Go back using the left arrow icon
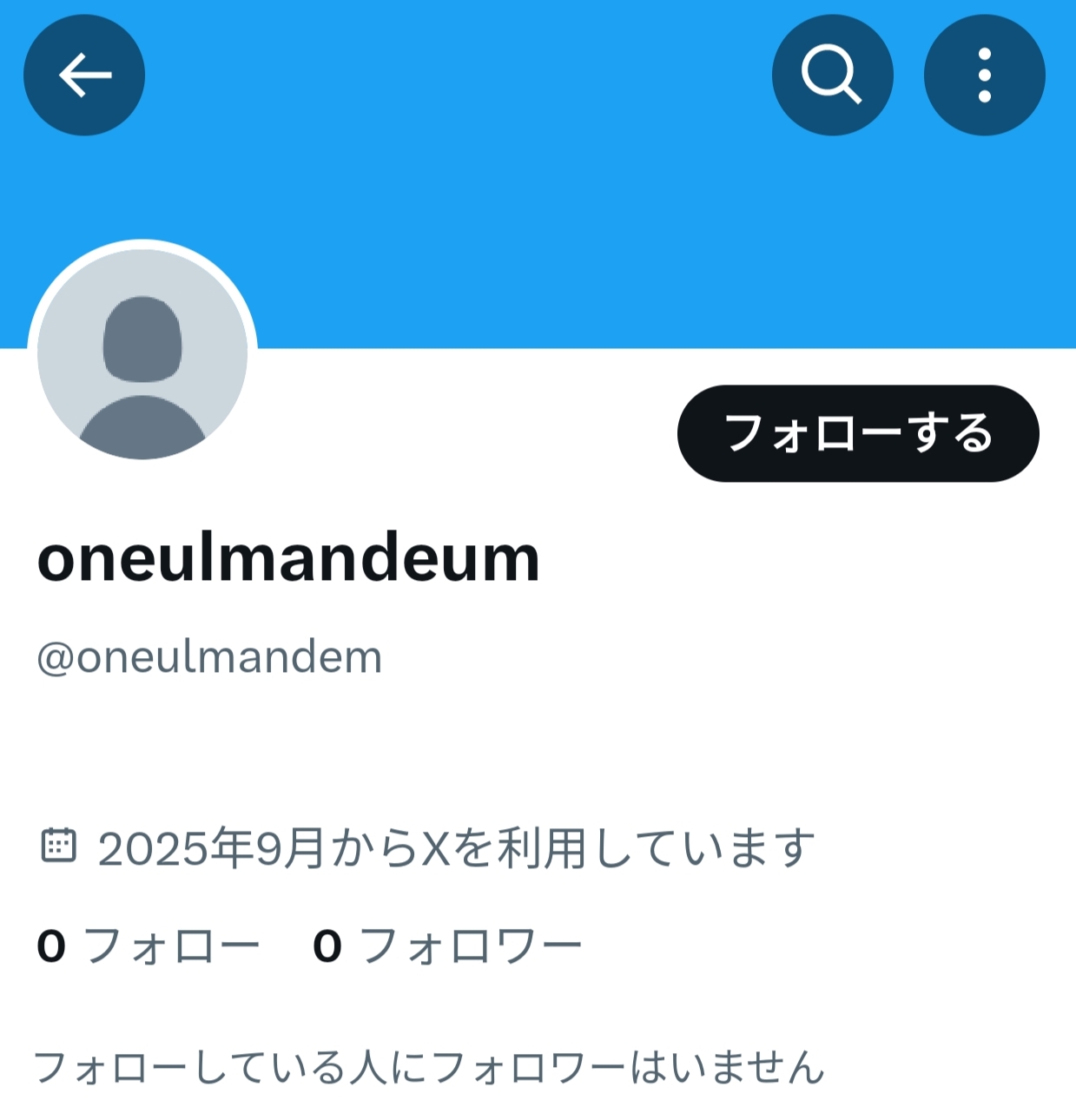Screen dimensions: 1076x1120 84,75
